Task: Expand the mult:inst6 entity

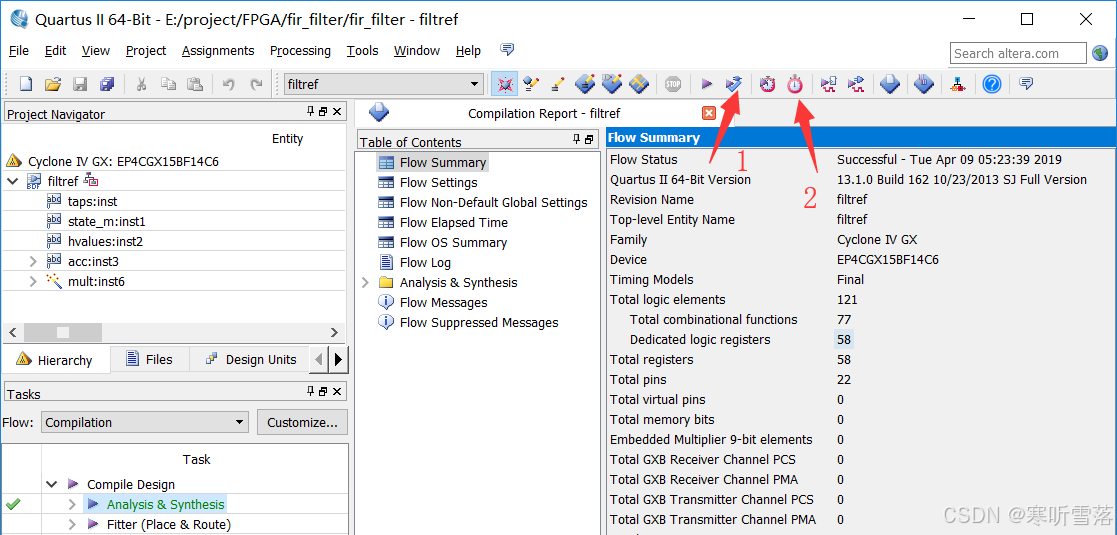Action: [33, 281]
